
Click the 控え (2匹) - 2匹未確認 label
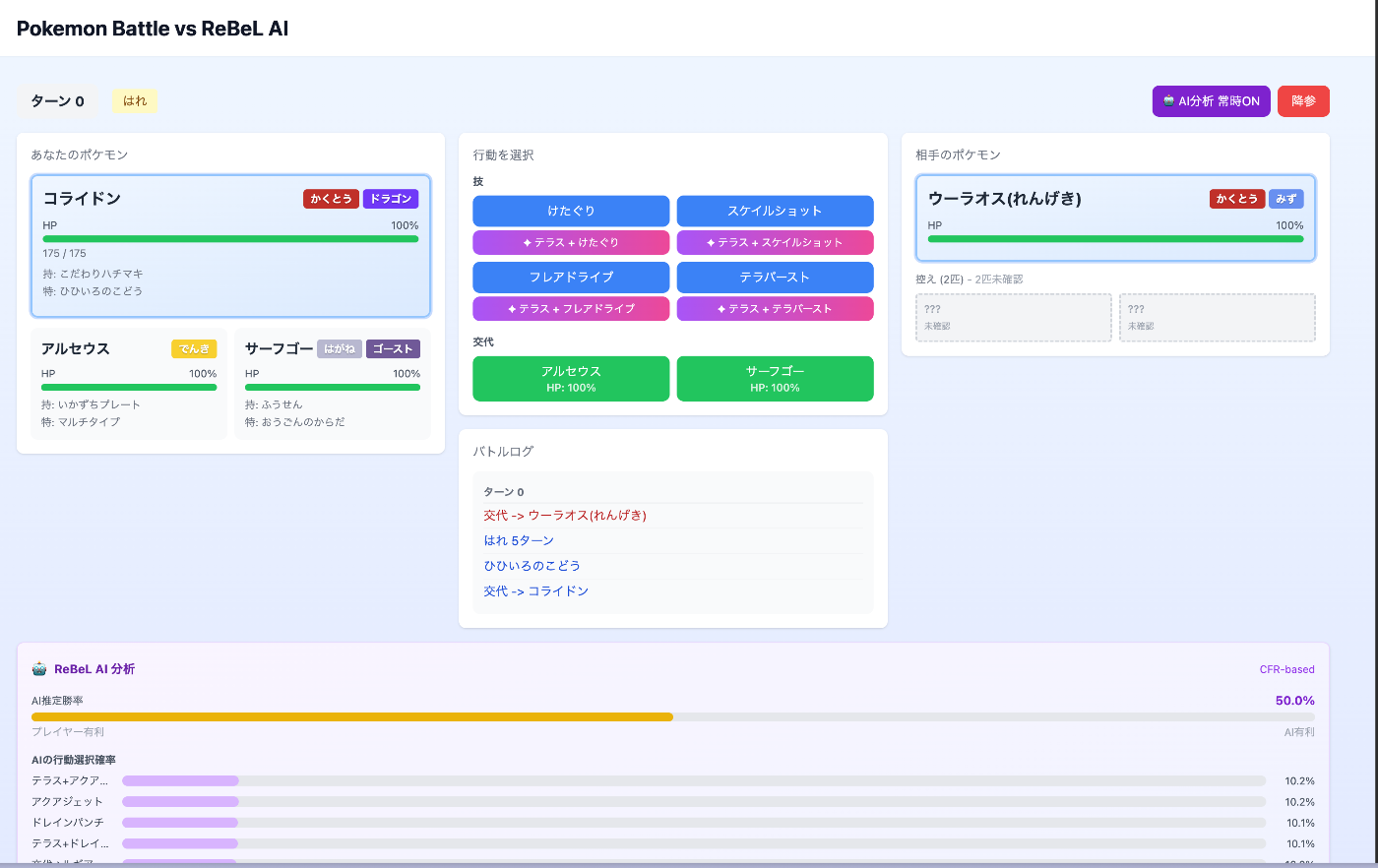tap(969, 279)
